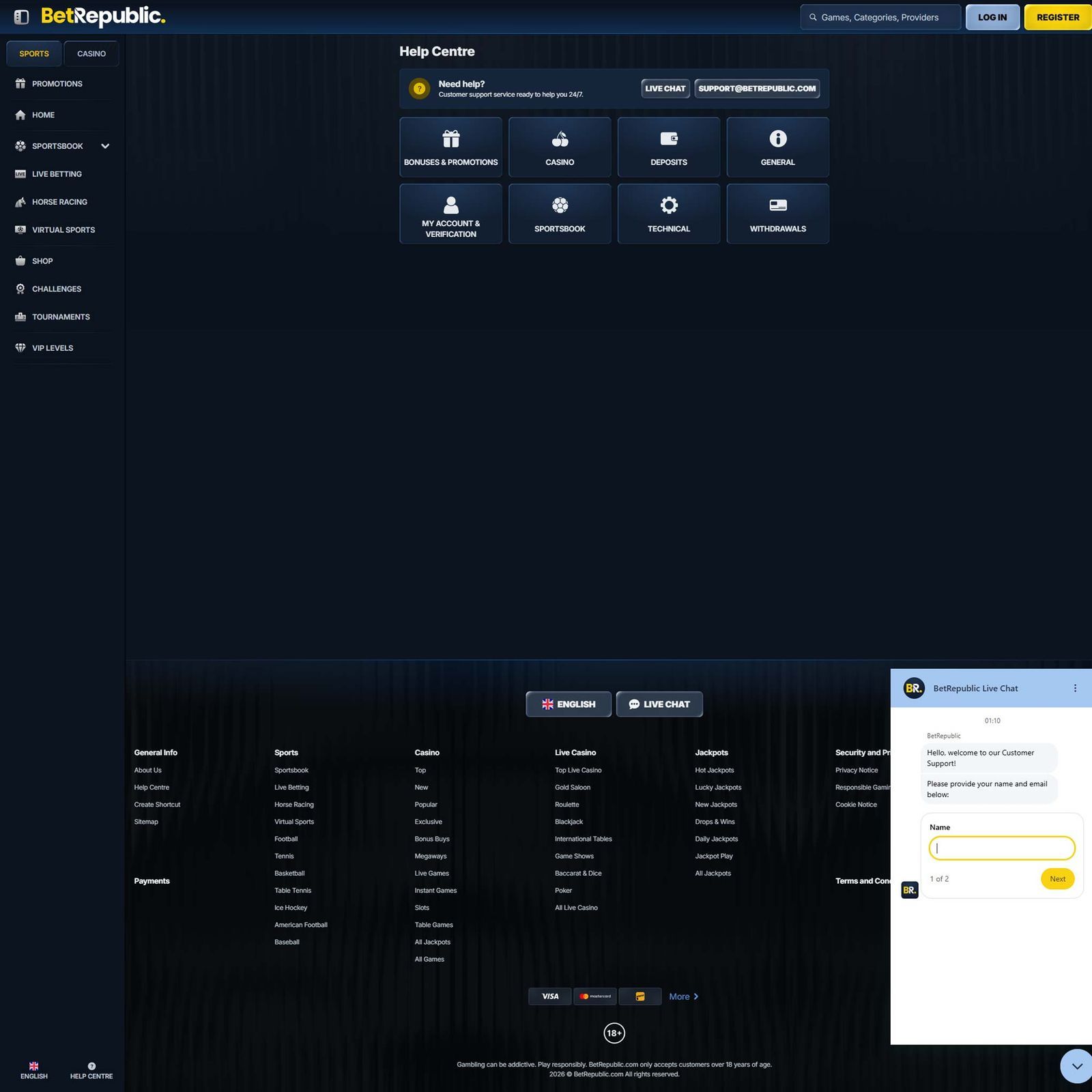Screen dimensions: 1092x1092
Task: Click the VIP Levels diamond icon
Action: click(20, 347)
